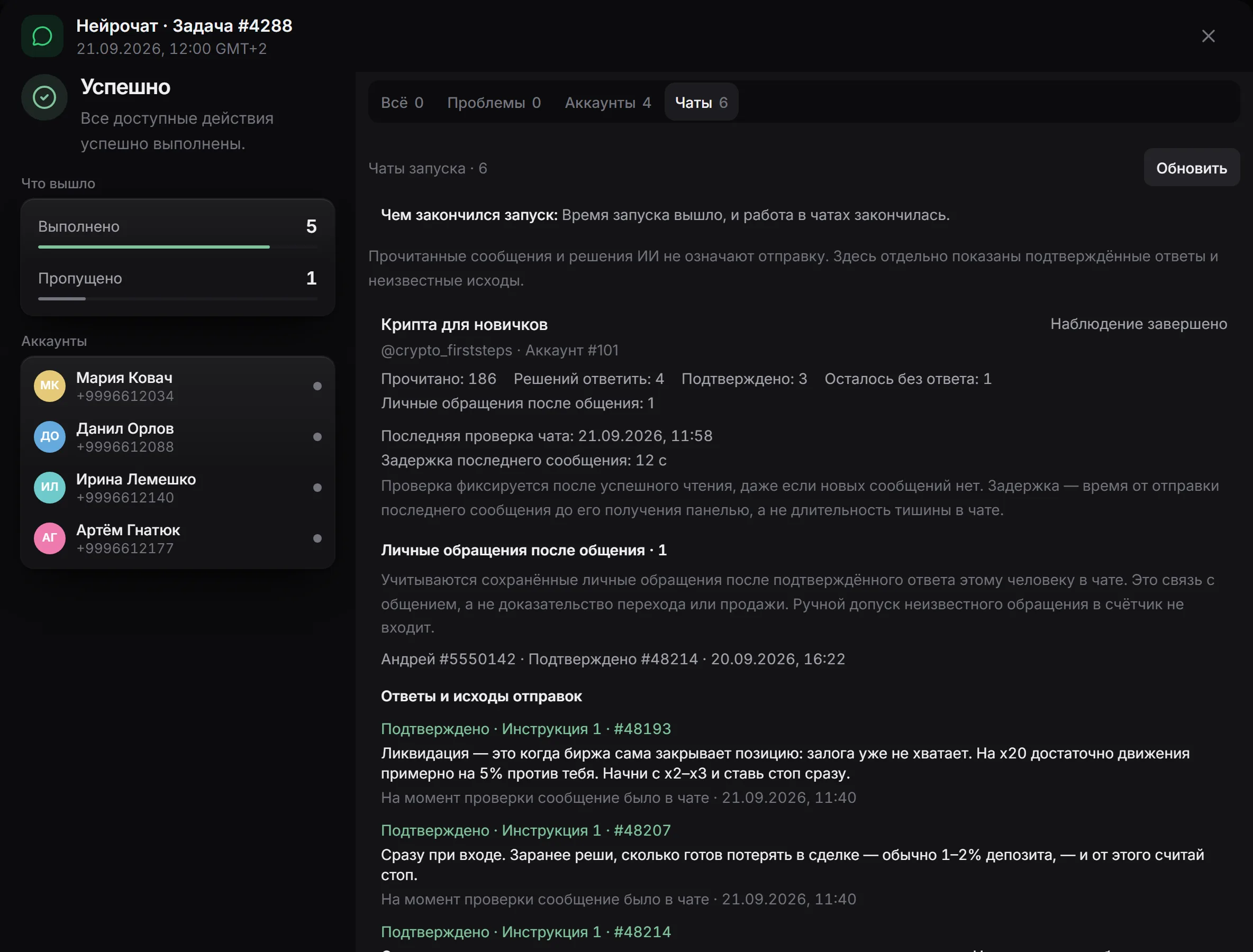Click the Наблюдение завершено status
The width and height of the screenshot is (1253, 952).
[1139, 324]
